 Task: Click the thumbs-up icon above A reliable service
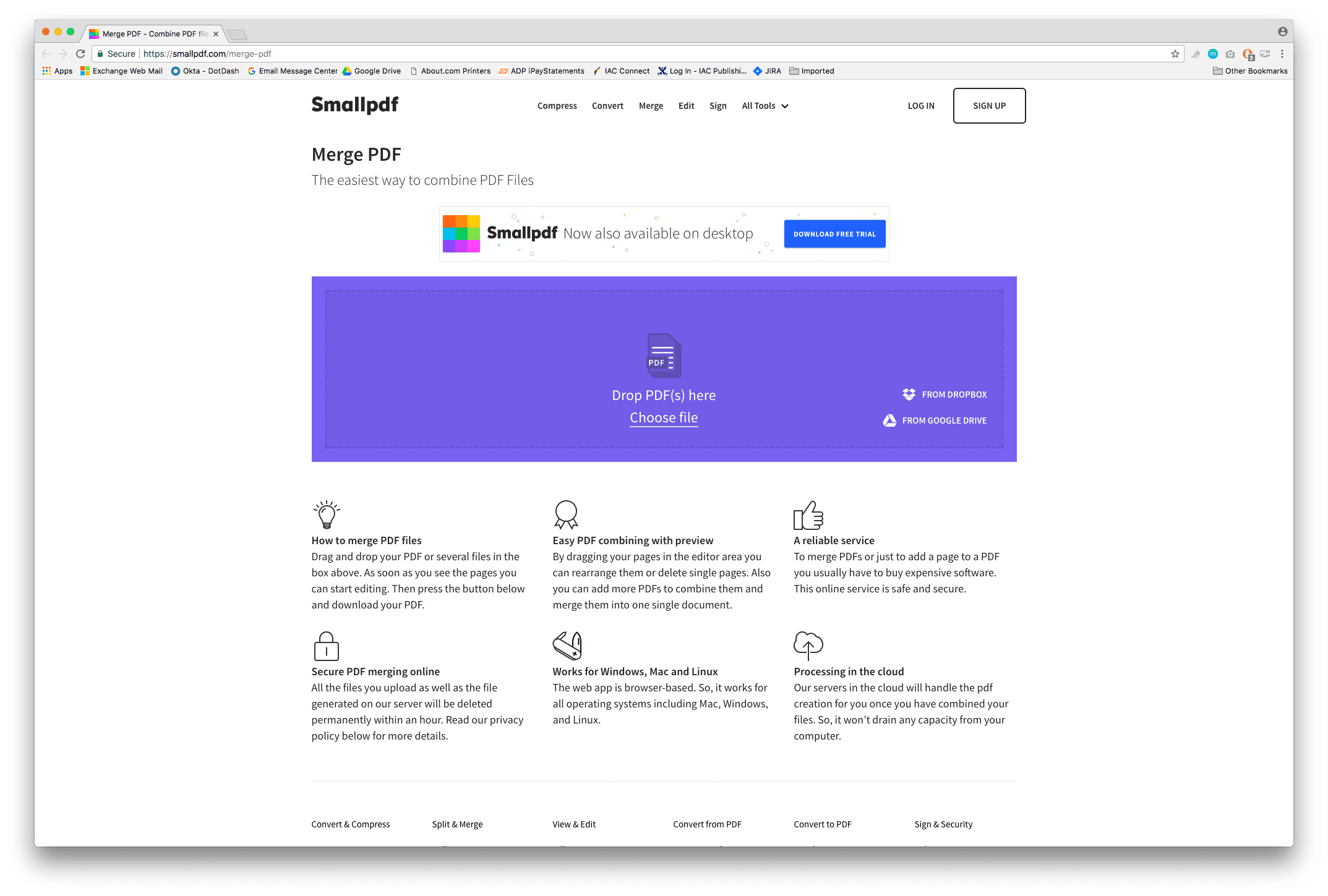(808, 515)
